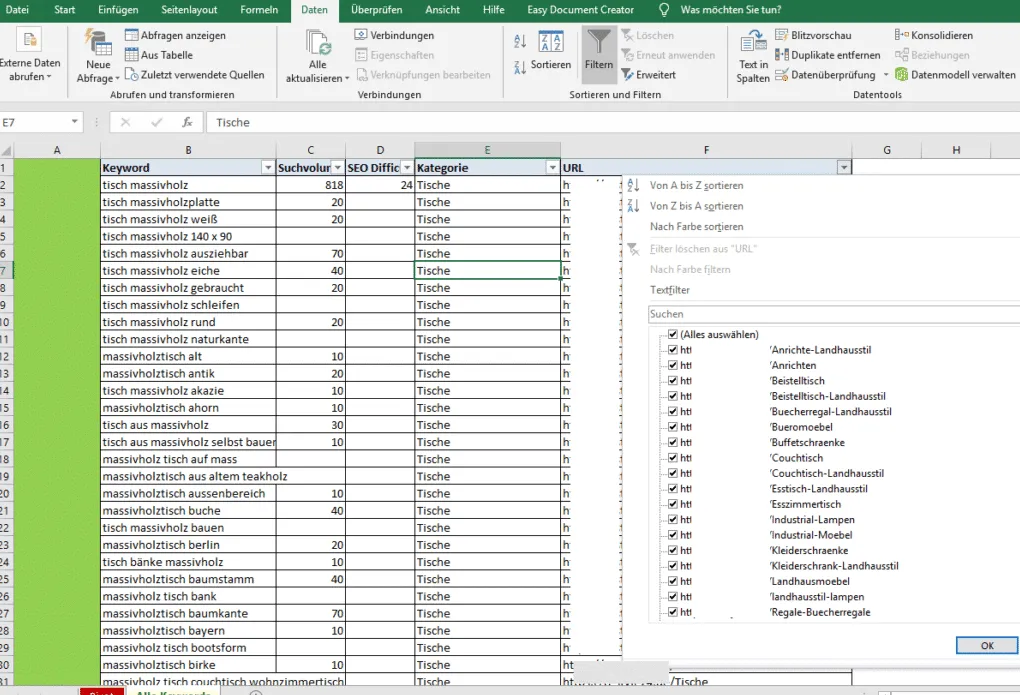This screenshot has height=695, width=1020.
Task: Click Duplikate entfernen
Action: pyautogui.click(x=827, y=55)
